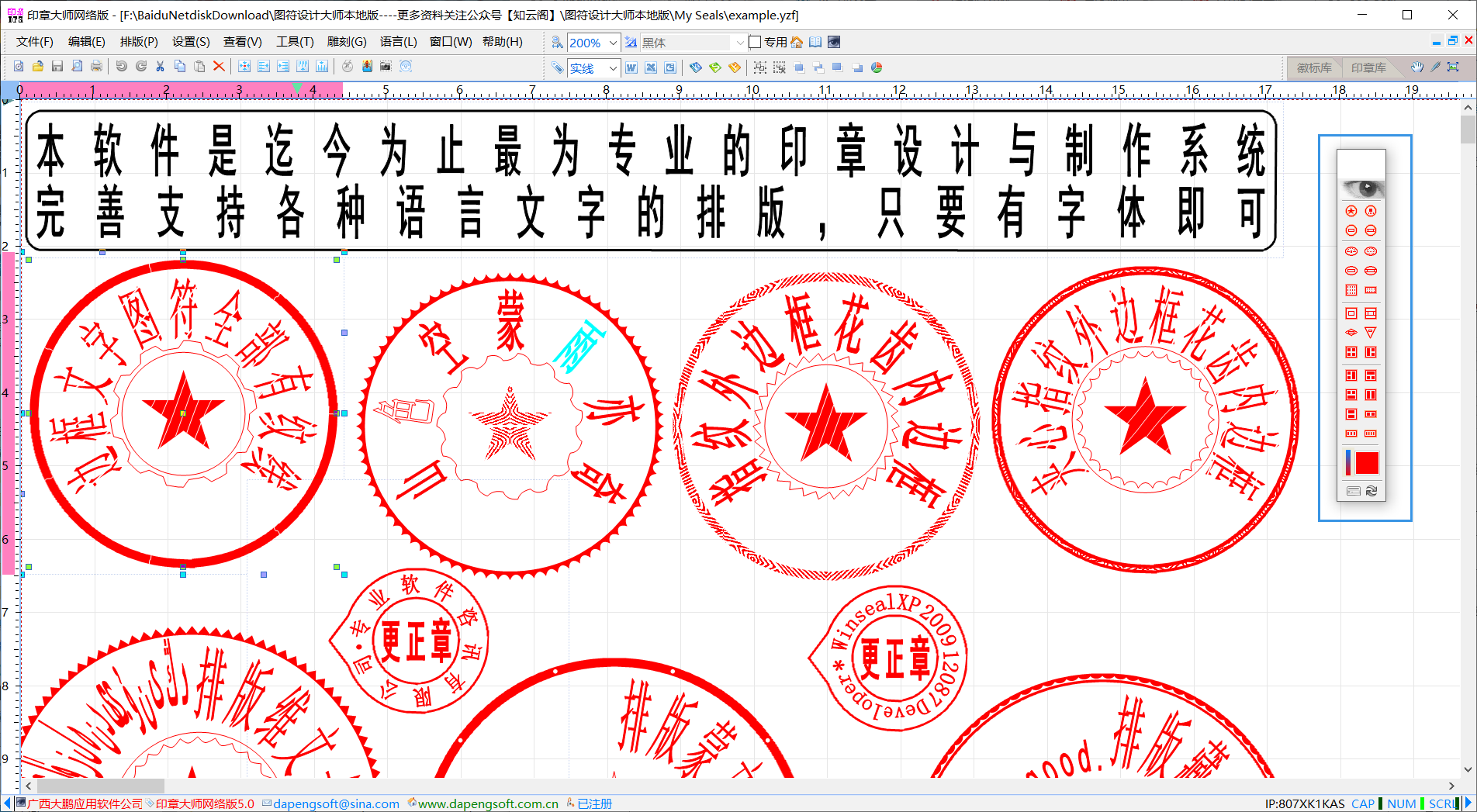Toggle the eye preview in seal palette

click(1361, 188)
